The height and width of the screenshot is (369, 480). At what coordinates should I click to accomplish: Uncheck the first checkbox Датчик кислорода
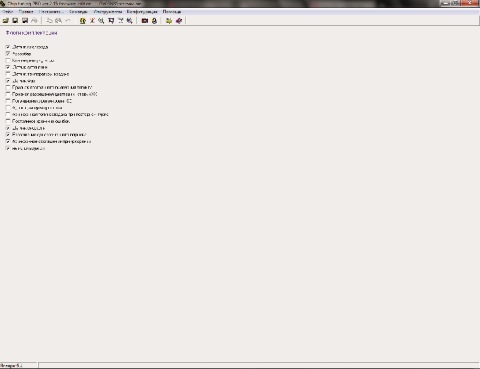pyautogui.click(x=8, y=47)
